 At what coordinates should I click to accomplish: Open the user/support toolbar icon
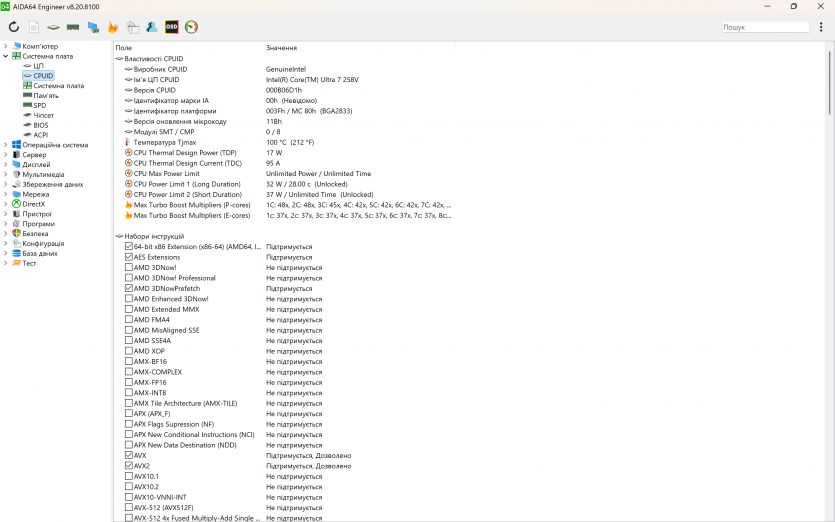click(152, 27)
